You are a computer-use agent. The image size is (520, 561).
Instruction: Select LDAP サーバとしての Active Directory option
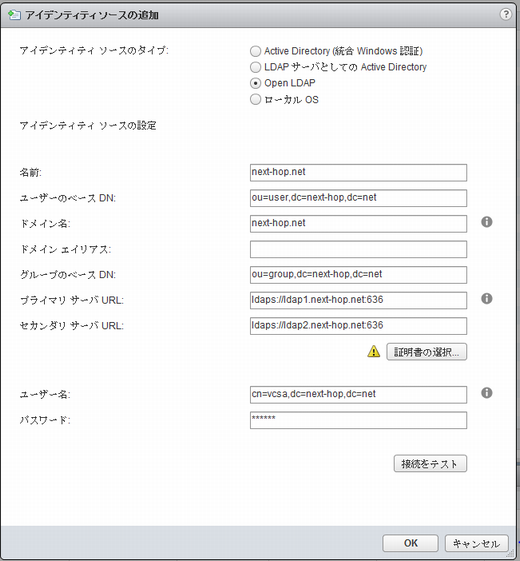(x=255, y=67)
